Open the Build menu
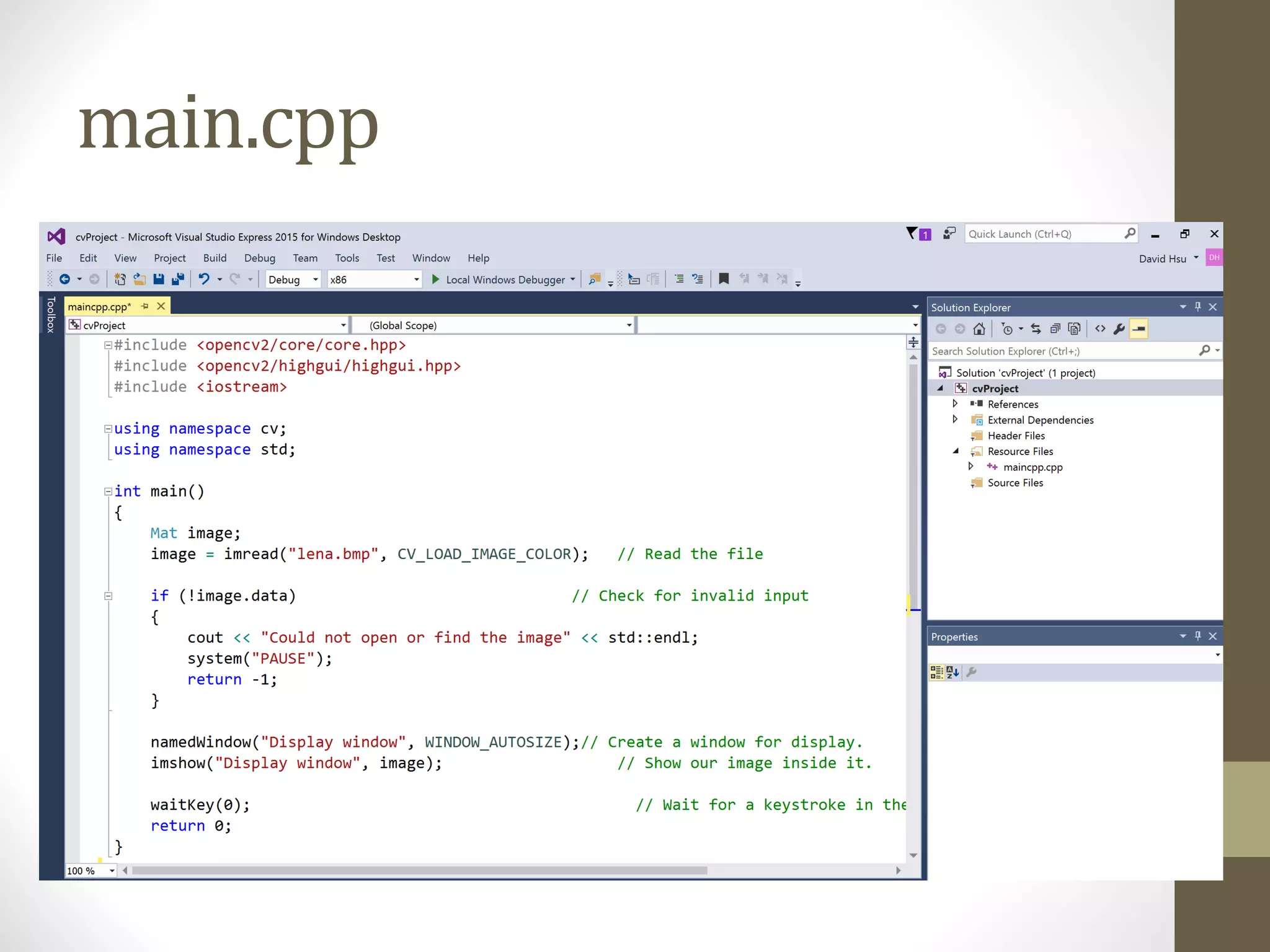This screenshot has width=1270, height=952. [215, 258]
